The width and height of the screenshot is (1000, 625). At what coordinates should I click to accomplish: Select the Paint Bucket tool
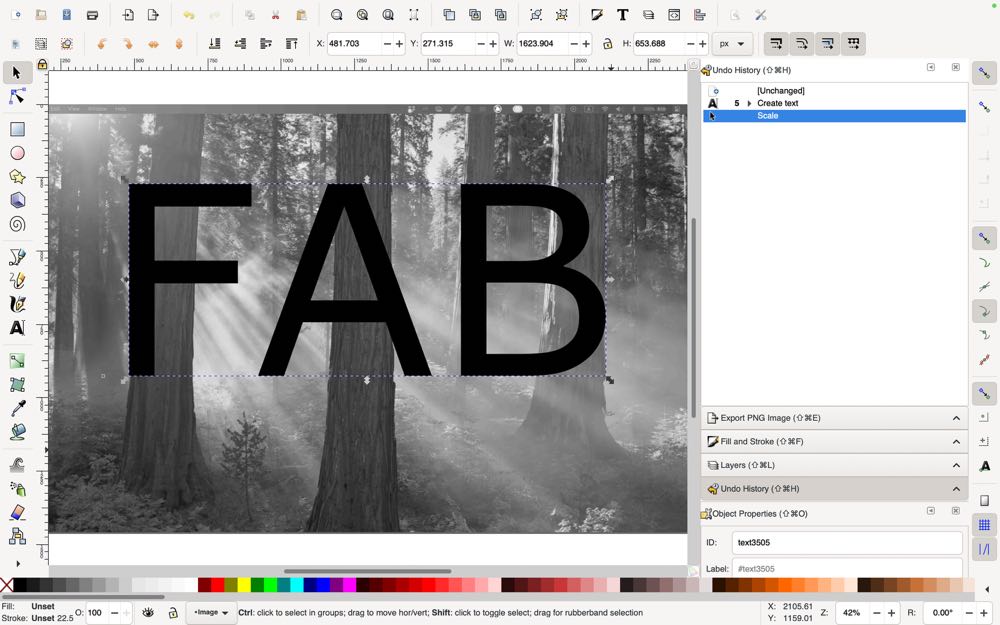[x=17, y=432]
